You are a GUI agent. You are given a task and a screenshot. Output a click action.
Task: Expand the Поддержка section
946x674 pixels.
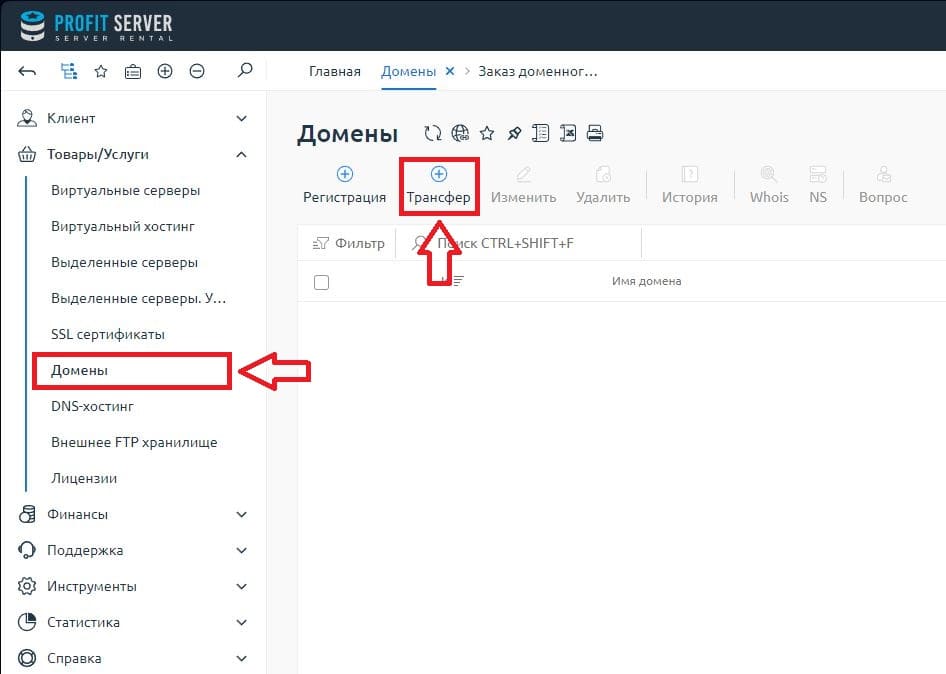coord(133,550)
